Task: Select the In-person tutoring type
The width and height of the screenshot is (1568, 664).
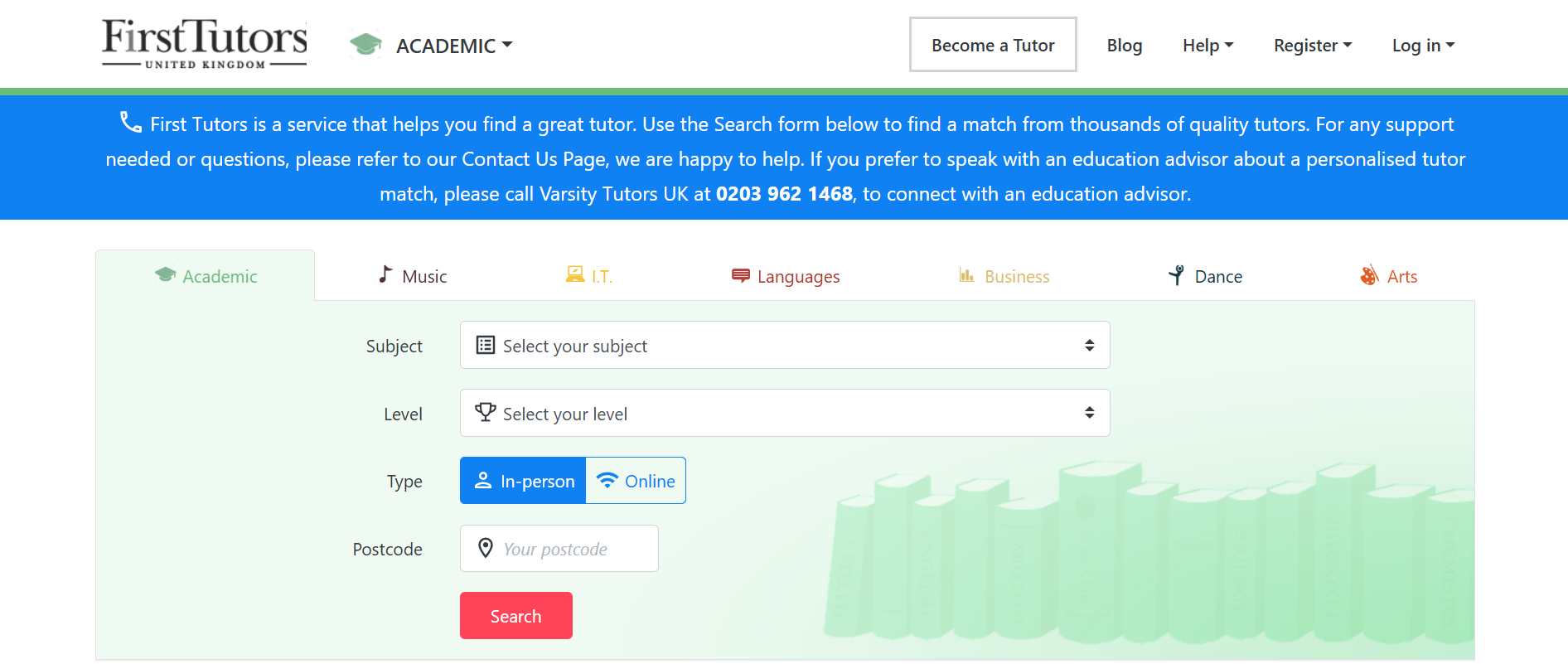Action: [523, 481]
